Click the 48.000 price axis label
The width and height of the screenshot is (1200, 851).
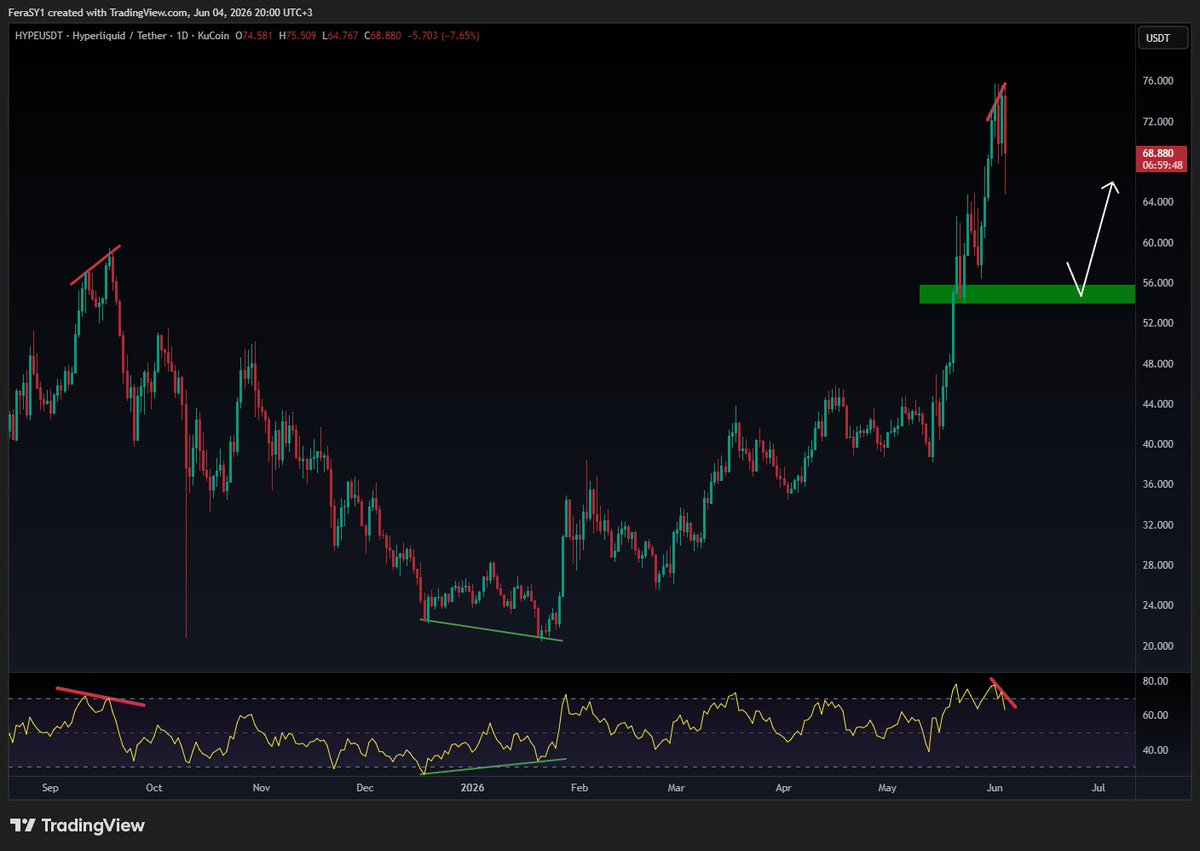coord(1160,364)
